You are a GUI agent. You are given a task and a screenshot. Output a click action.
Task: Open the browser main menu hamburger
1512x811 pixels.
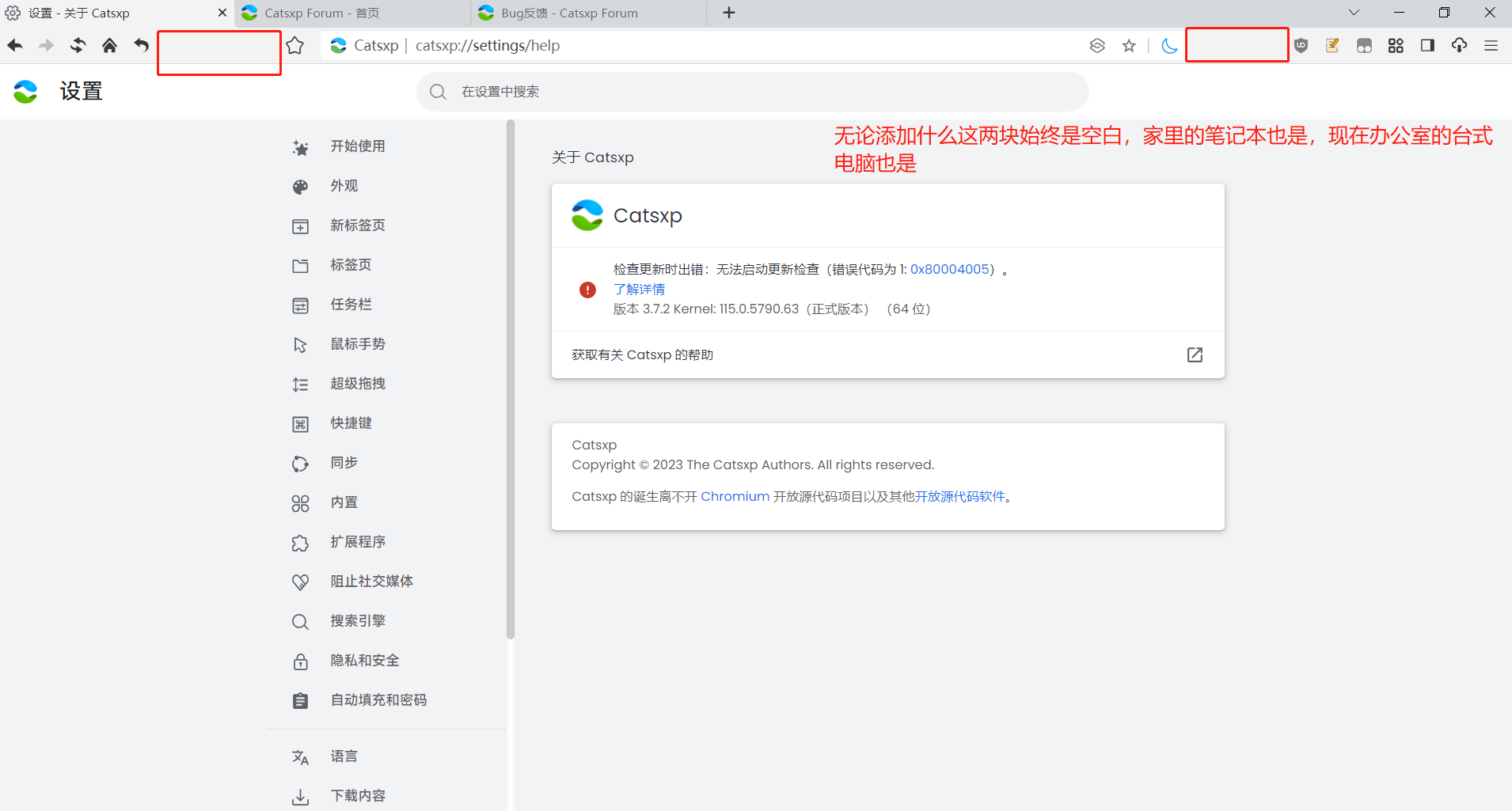point(1491,46)
